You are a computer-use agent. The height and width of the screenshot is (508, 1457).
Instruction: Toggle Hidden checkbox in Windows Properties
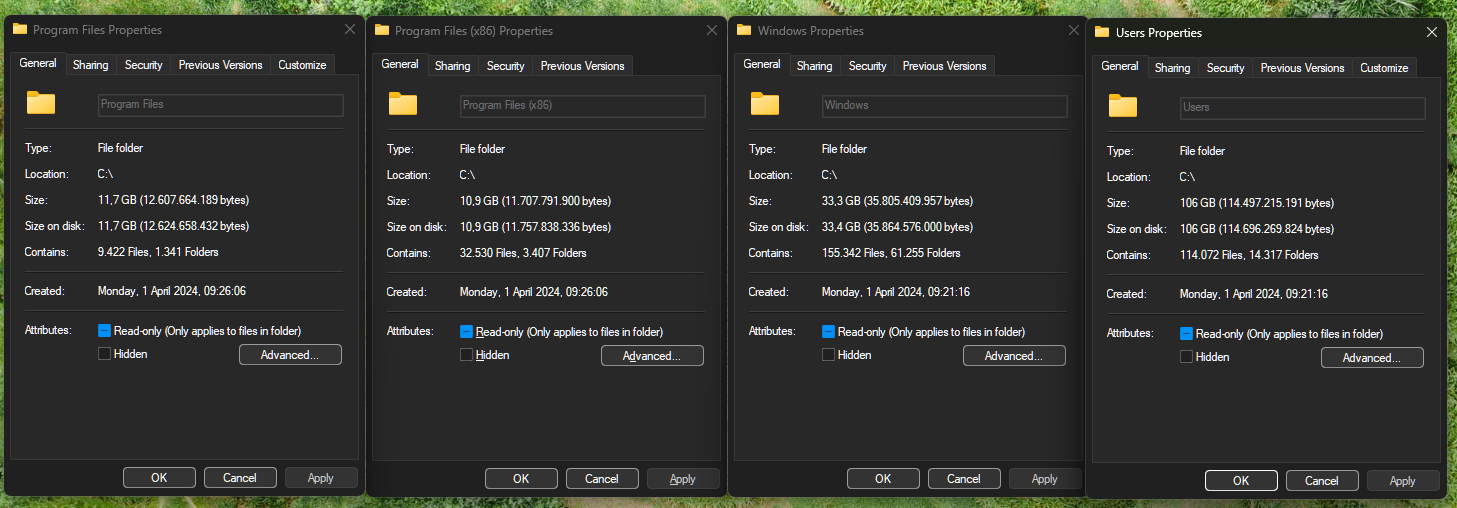(x=828, y=355)
